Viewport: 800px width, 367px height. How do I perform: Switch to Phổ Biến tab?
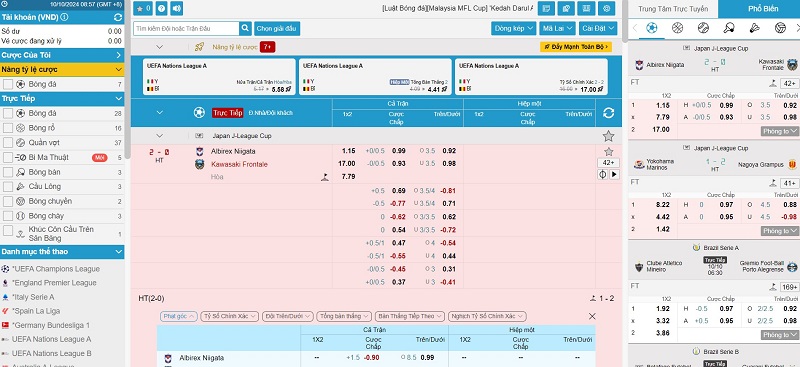(759, 9)
